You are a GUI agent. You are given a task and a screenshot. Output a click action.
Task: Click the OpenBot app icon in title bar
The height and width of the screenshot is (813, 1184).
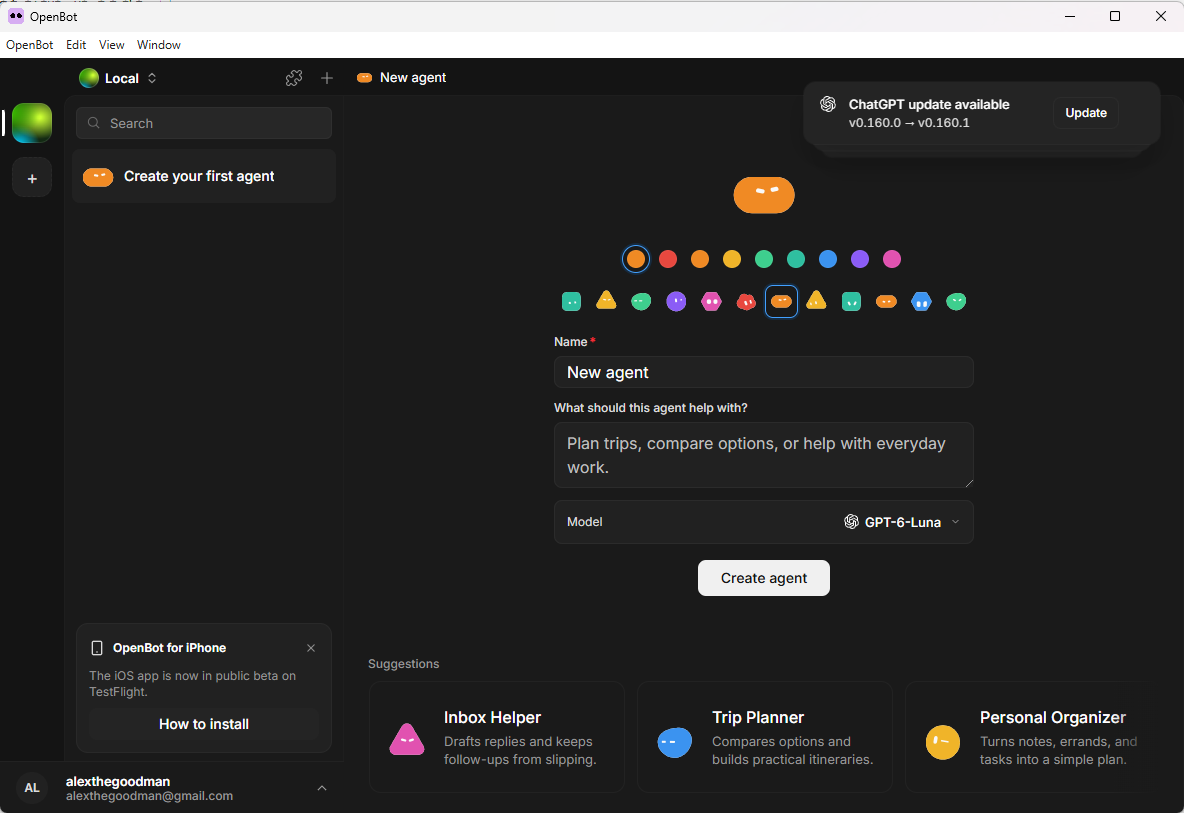(15, 16)
